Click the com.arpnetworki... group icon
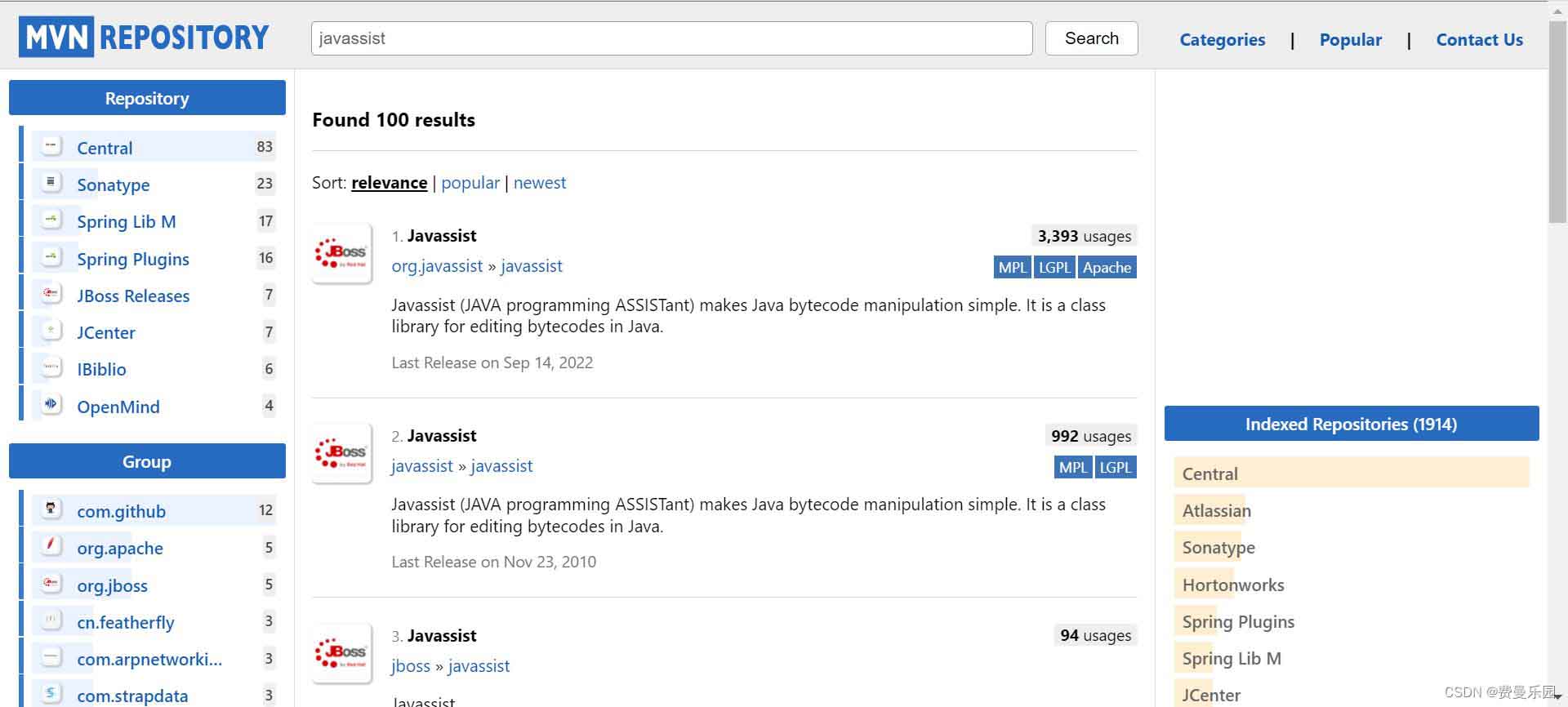 coord(51,657)
